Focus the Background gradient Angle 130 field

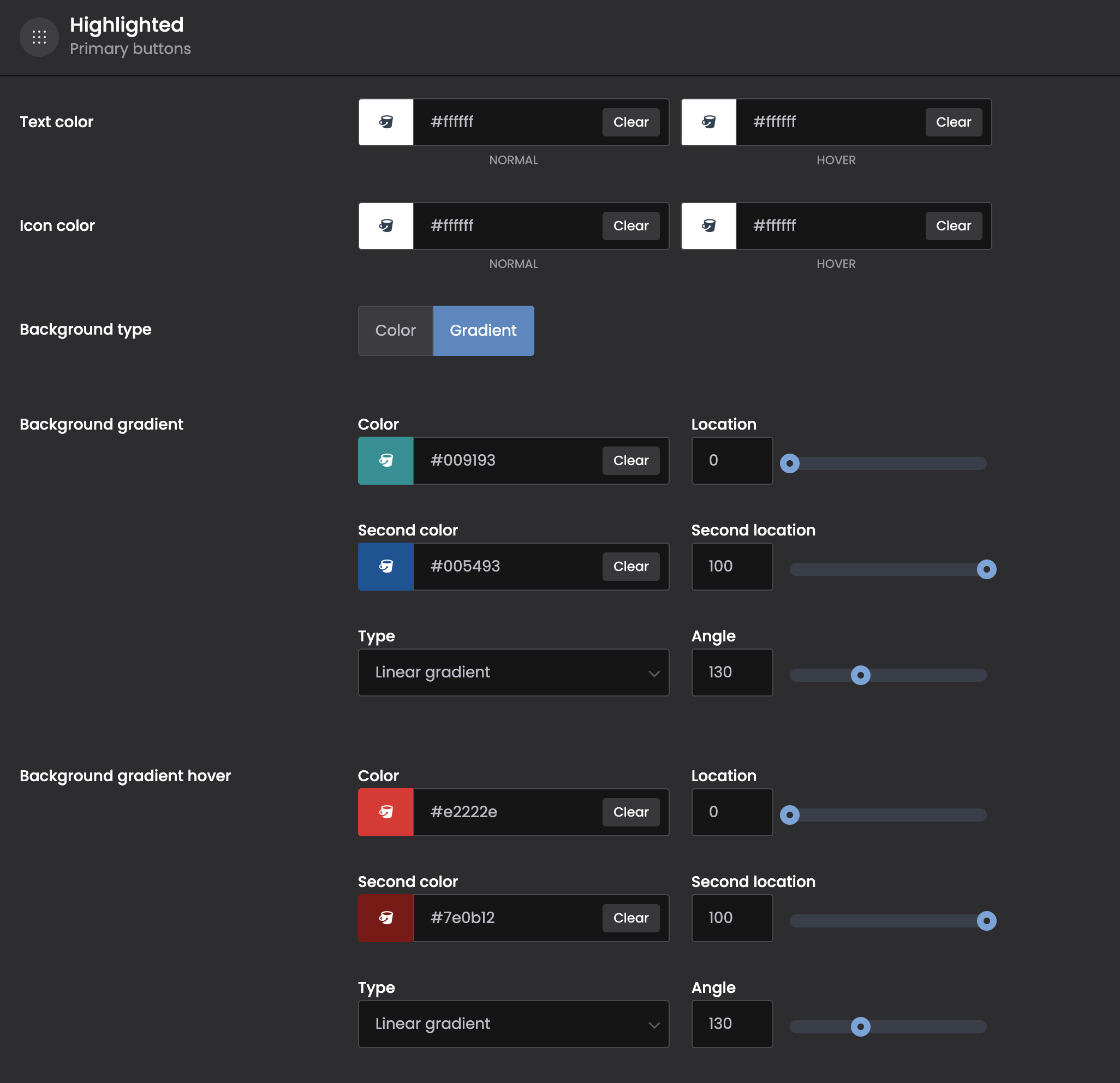(x=731, y=672)
